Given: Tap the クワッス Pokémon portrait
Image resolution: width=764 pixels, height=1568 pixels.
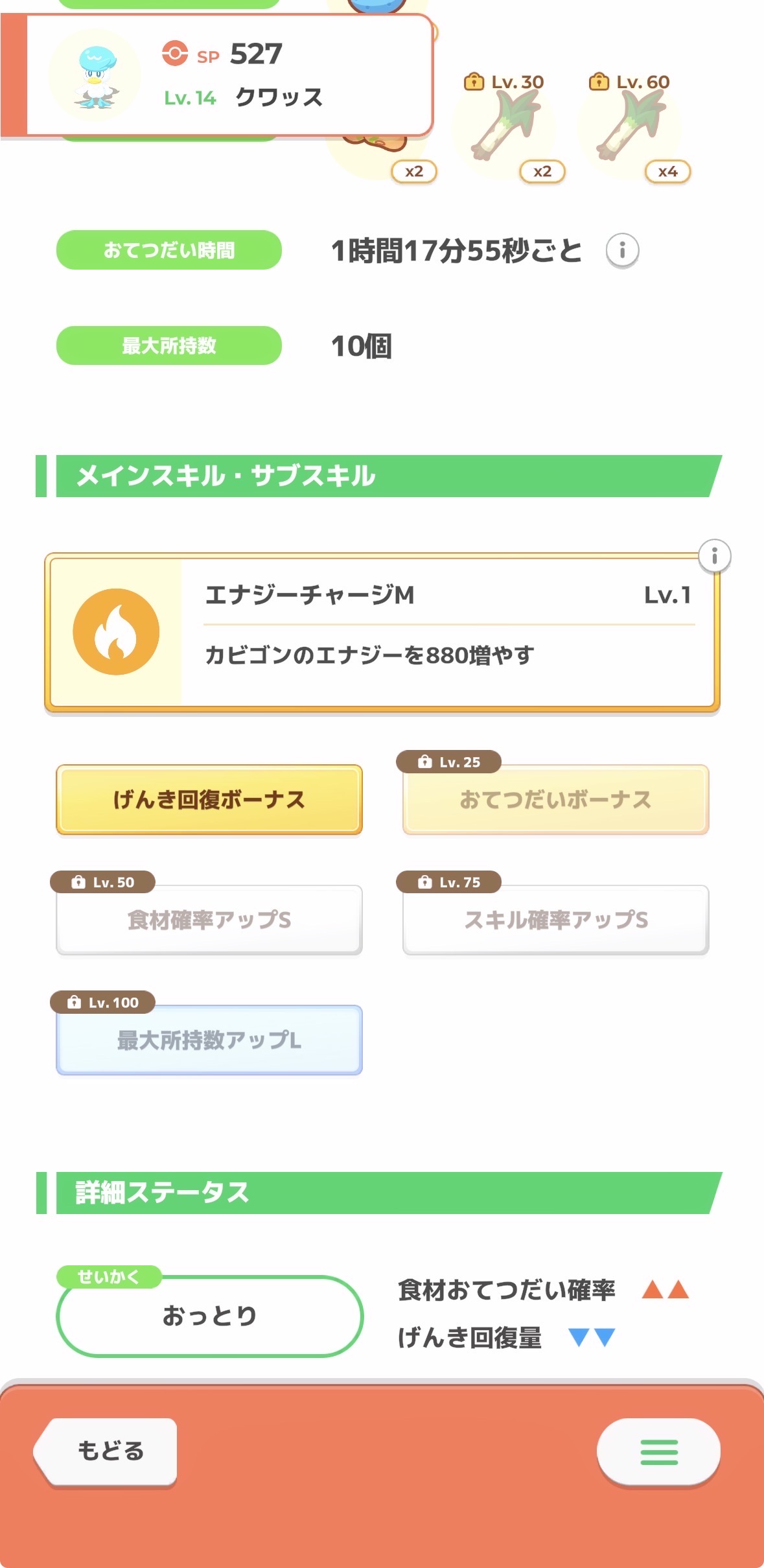Looking at the screenshot, I should point(95,75).
